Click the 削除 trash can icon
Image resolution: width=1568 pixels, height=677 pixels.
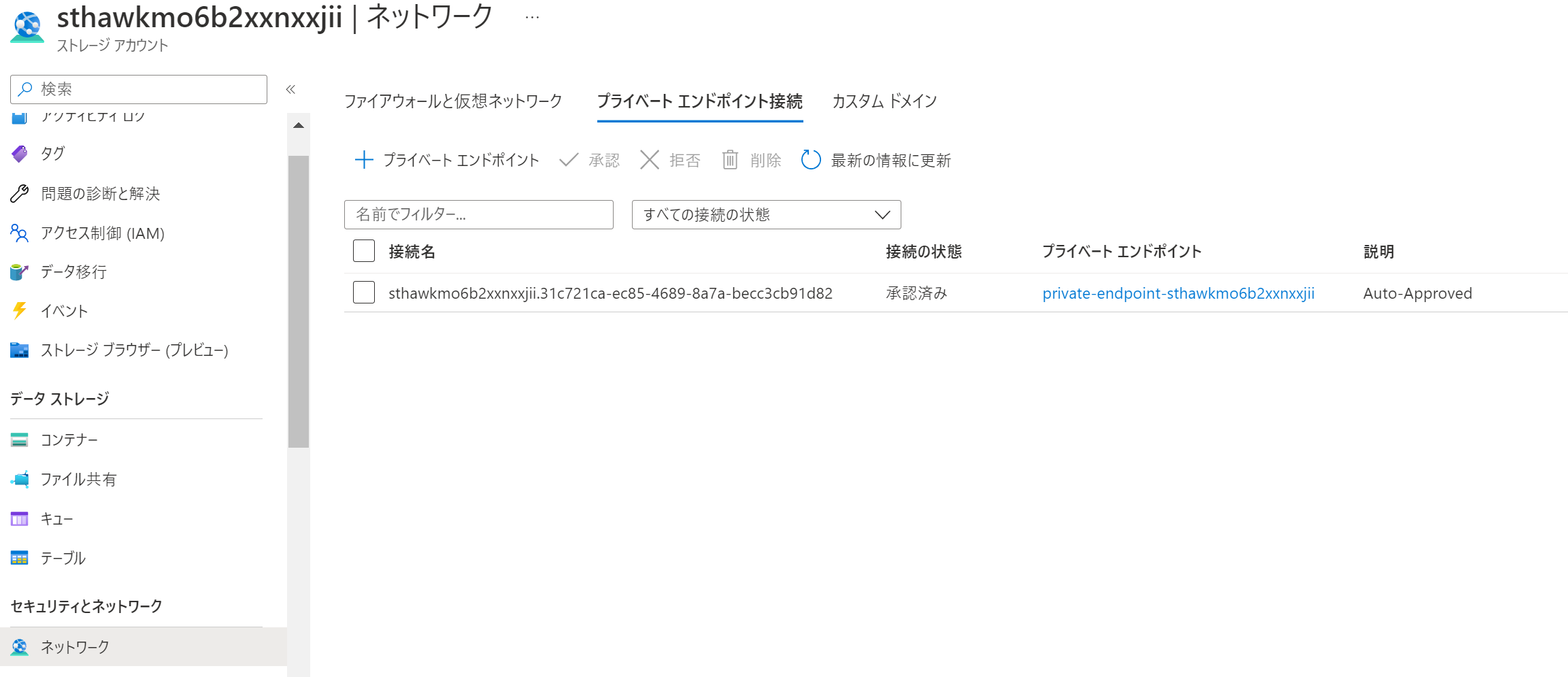730,160
